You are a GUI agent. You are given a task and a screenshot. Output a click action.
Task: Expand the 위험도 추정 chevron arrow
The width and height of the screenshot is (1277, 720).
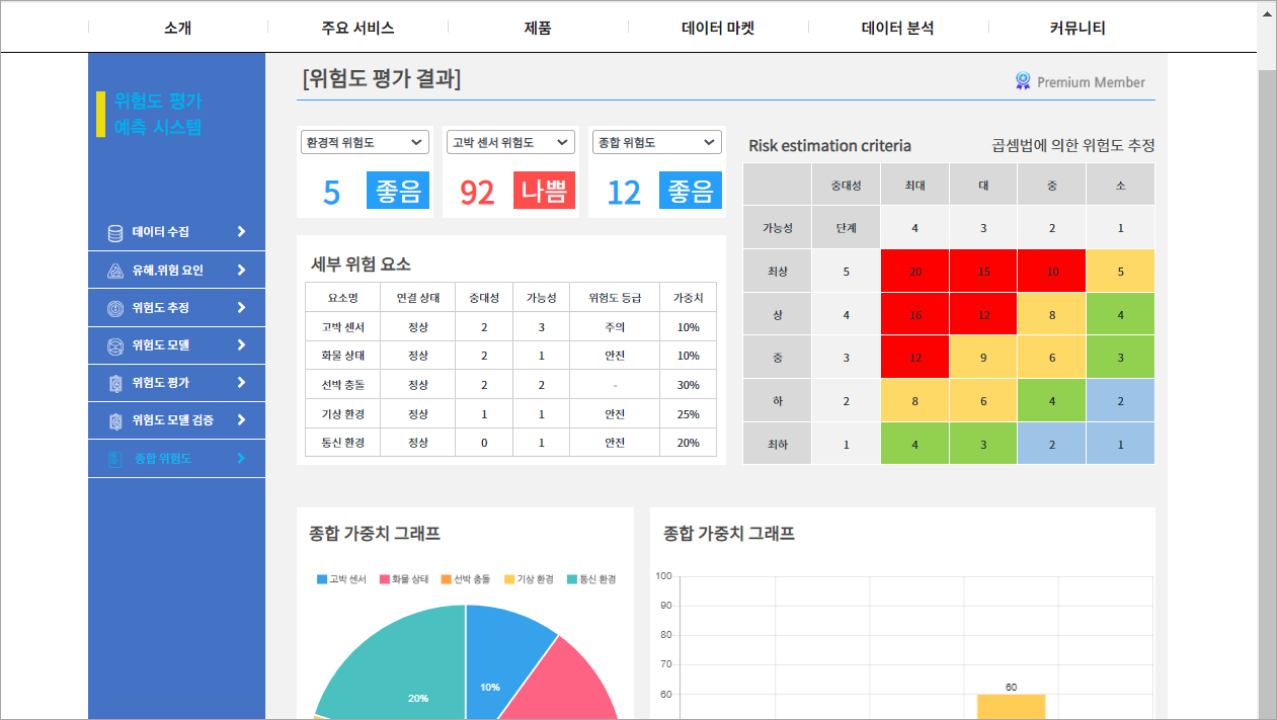pyautogui.click(x=241, y=308)
